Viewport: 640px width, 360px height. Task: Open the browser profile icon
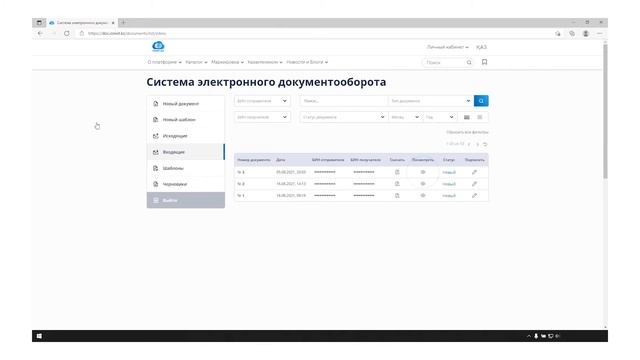[586, 33]
